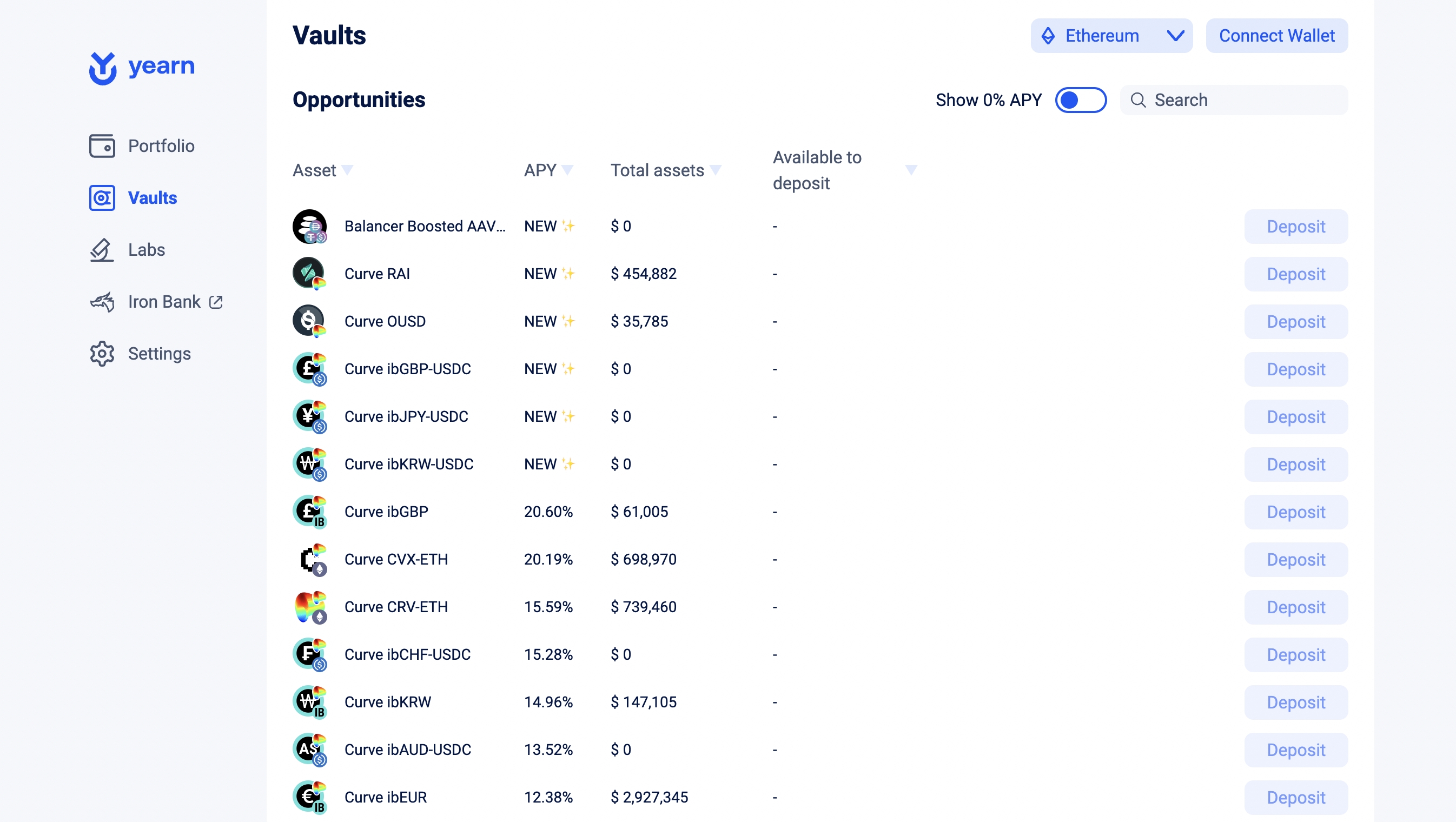Deposit into Curve ibCHF-USDC vault
This screenshot has height=822, width=1456.
coord(1295,654)
